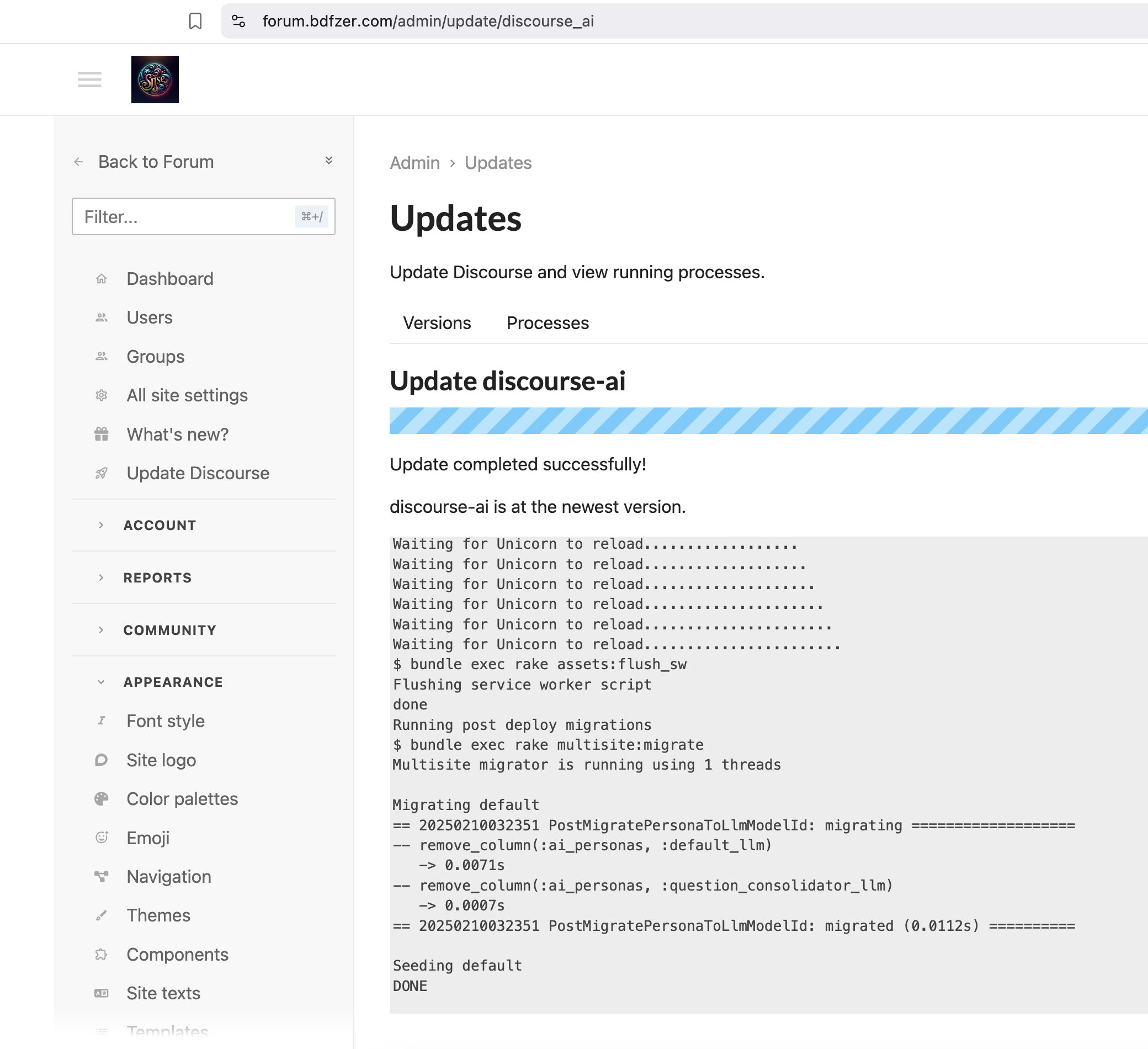Click the Update Discourse rocket icon
Viewport: 1148px width, 1049px height.
click(102, 473)
